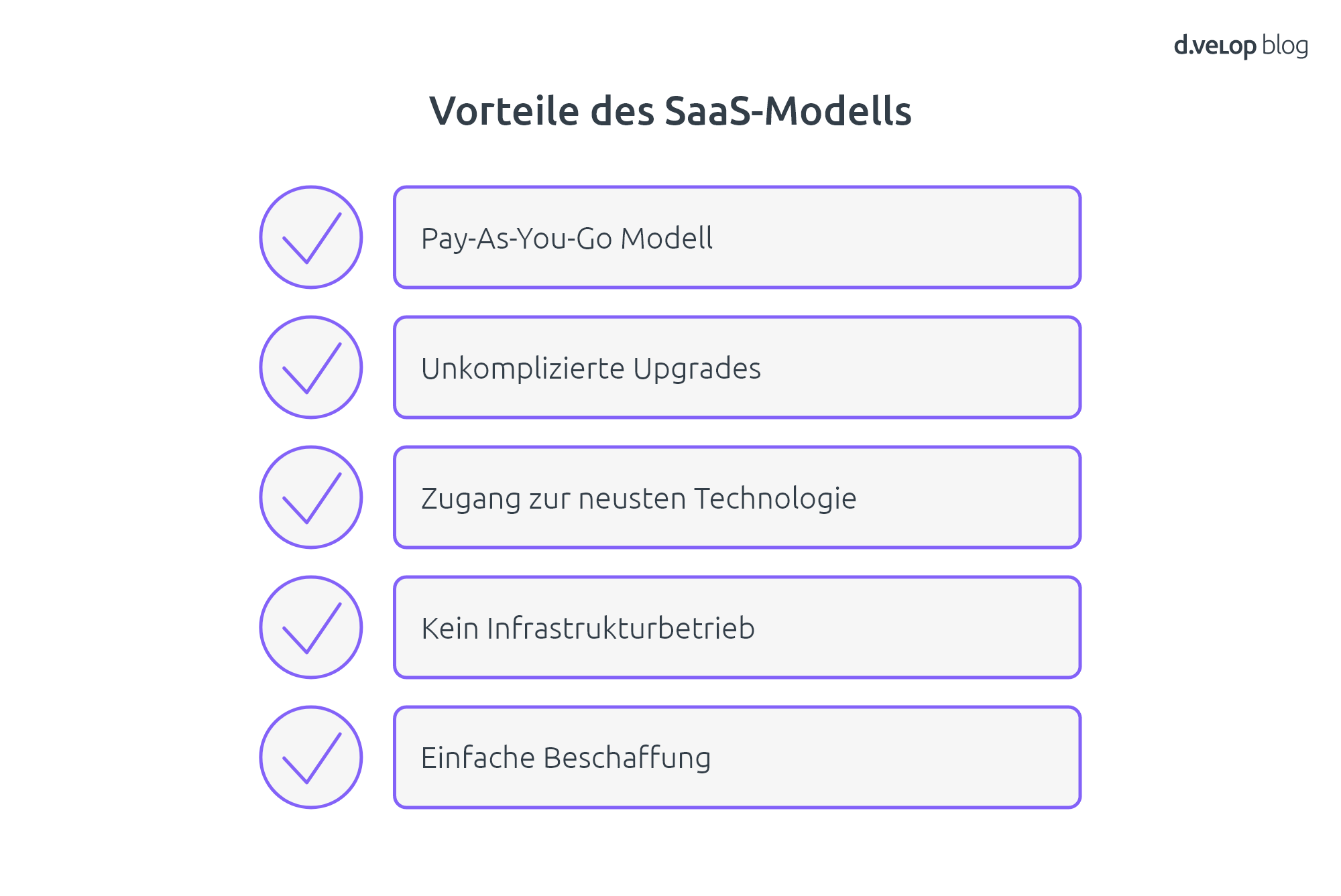This screenshot has width=1341, height=896.
Task: Click the checkmark beside Unkomplizierte Upgrades
Action: 311,367
